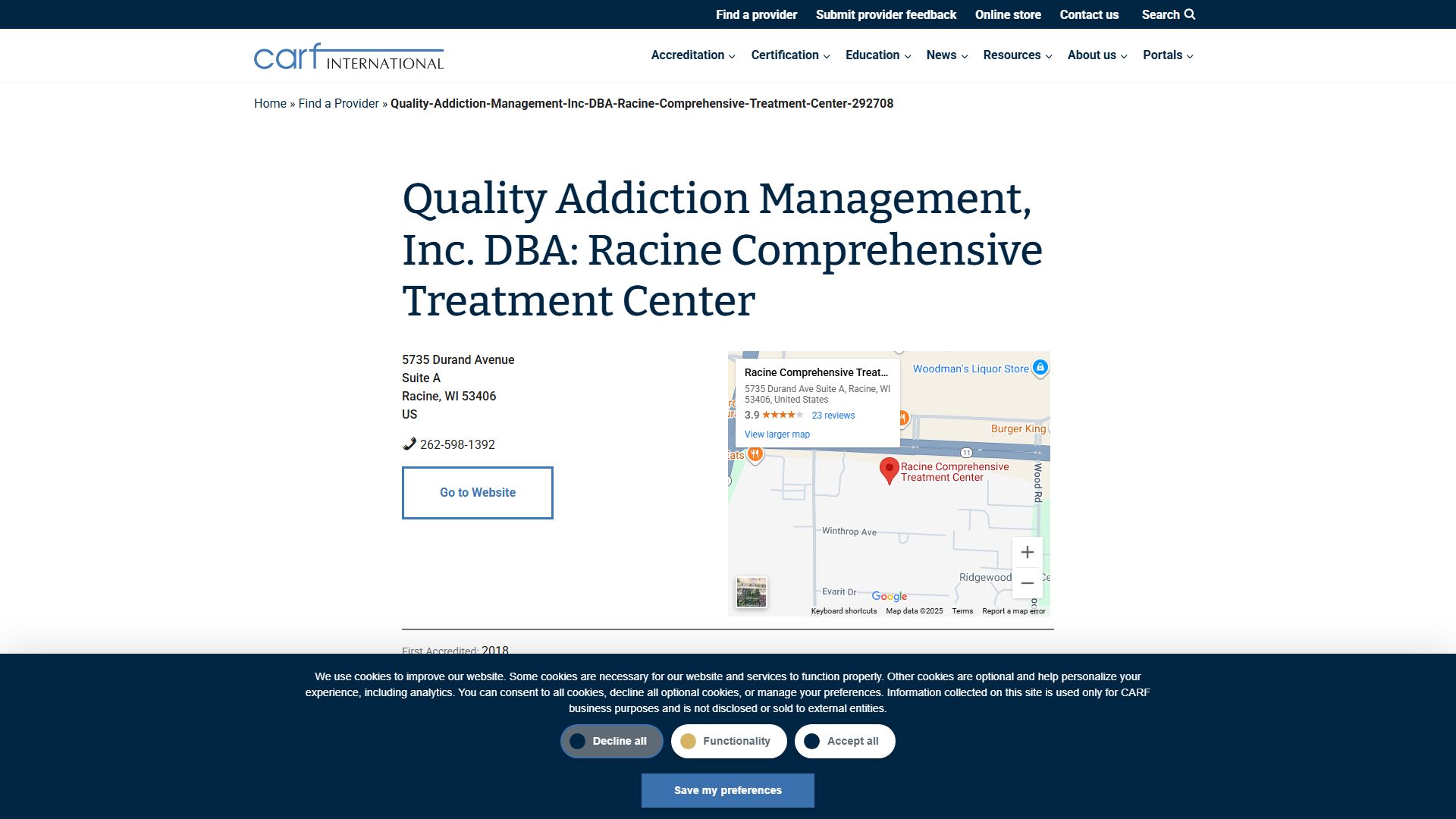Open the Portals dropdown
Image resolution: width=1456 pixels, height=819 pixels.
[x=1168, y=55]
